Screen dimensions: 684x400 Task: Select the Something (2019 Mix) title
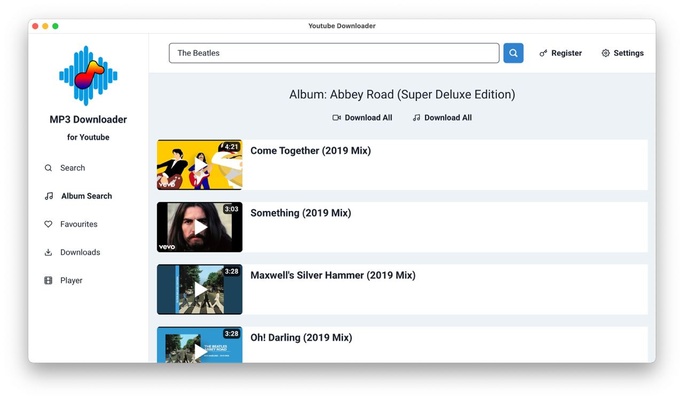coord(301,213)
